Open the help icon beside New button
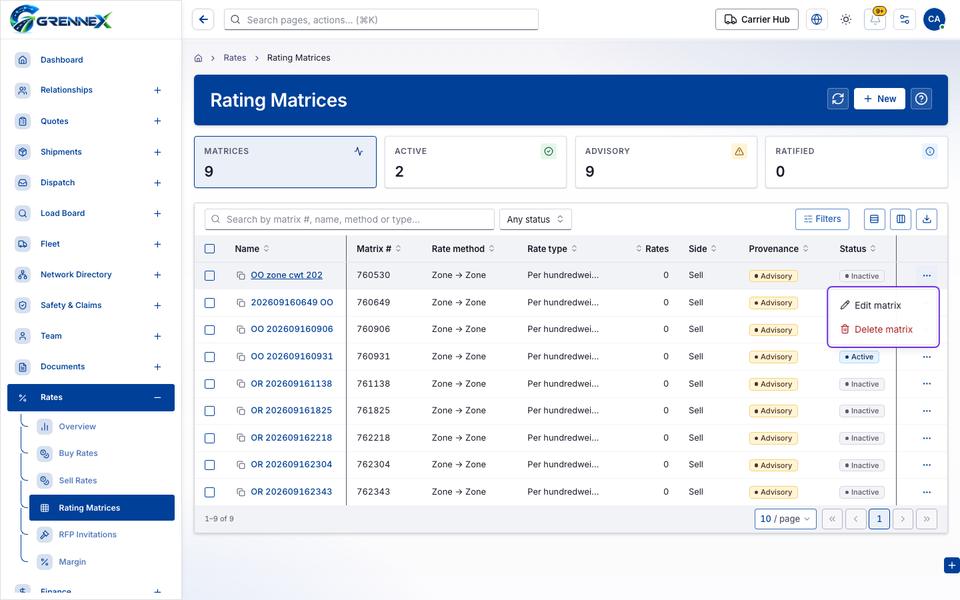 pos(921,99)
